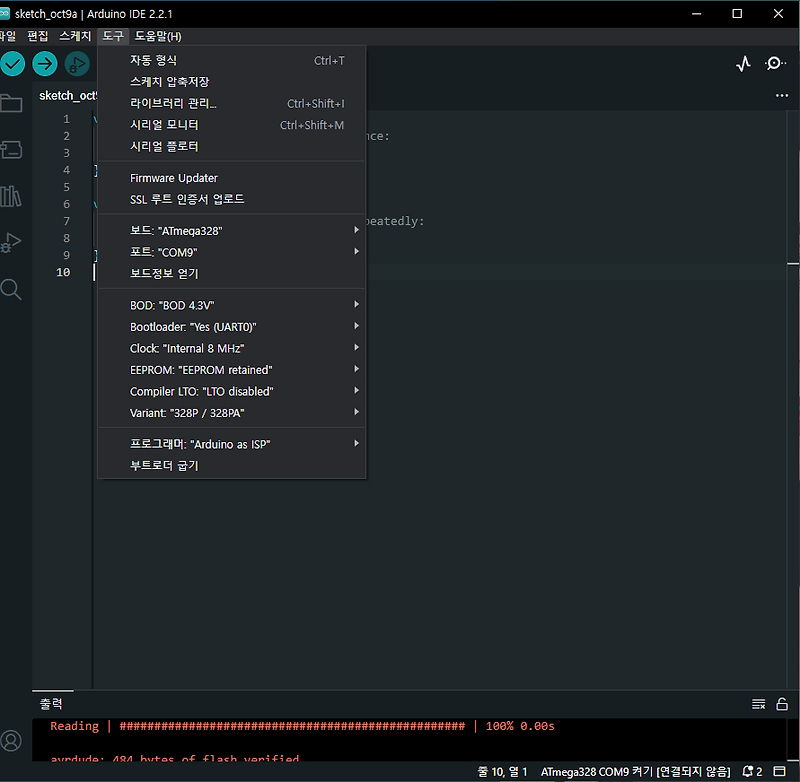Open the Library Manager sidebar panel
800x782 pixels.
point(11,196)
